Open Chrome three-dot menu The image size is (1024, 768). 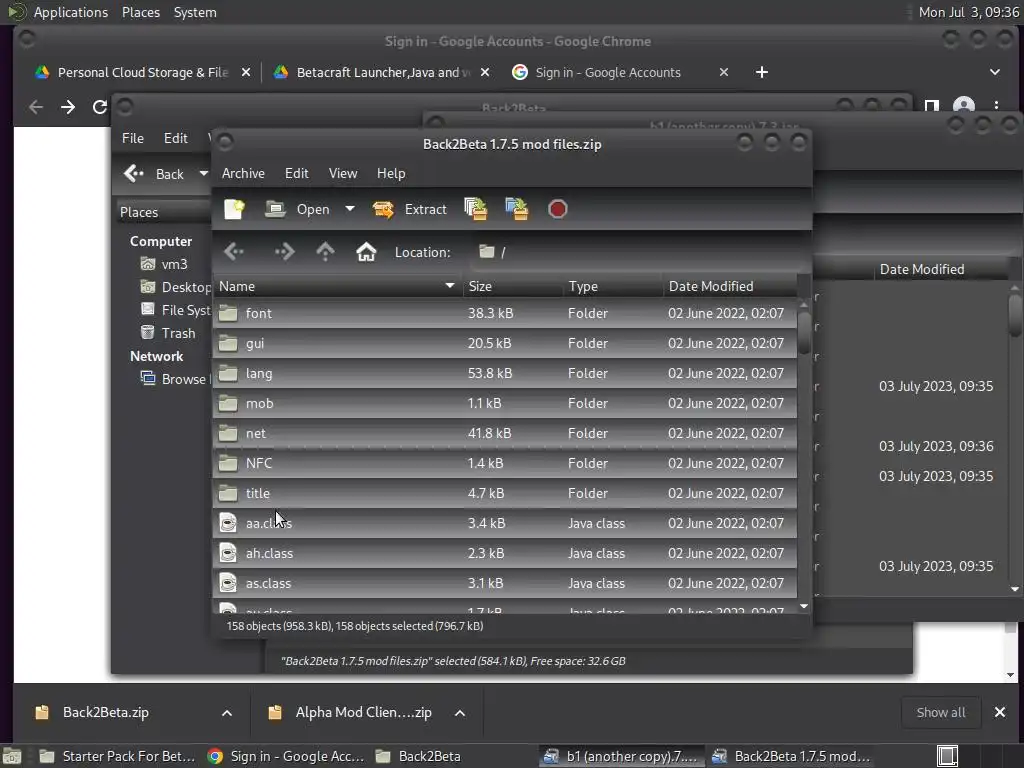[996, 106]
